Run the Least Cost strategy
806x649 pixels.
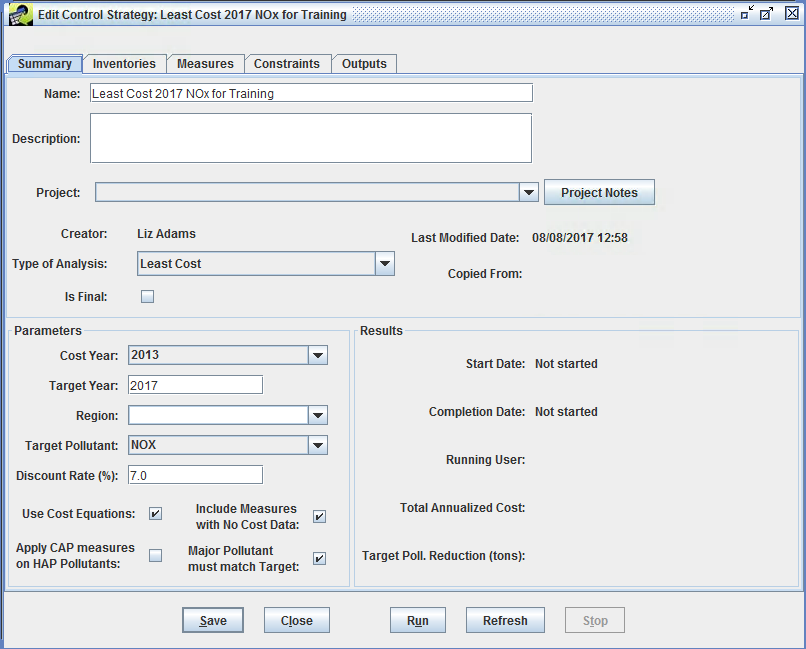click(x=417, y=620)
